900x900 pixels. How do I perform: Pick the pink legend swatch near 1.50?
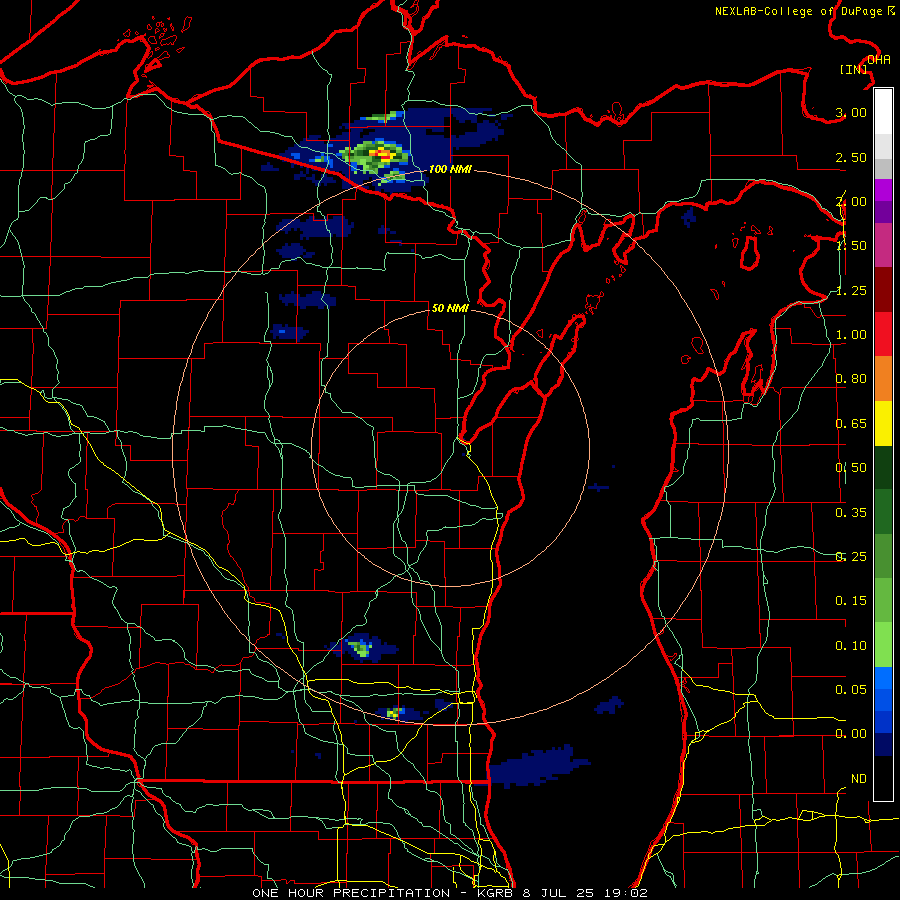point(883,245)
